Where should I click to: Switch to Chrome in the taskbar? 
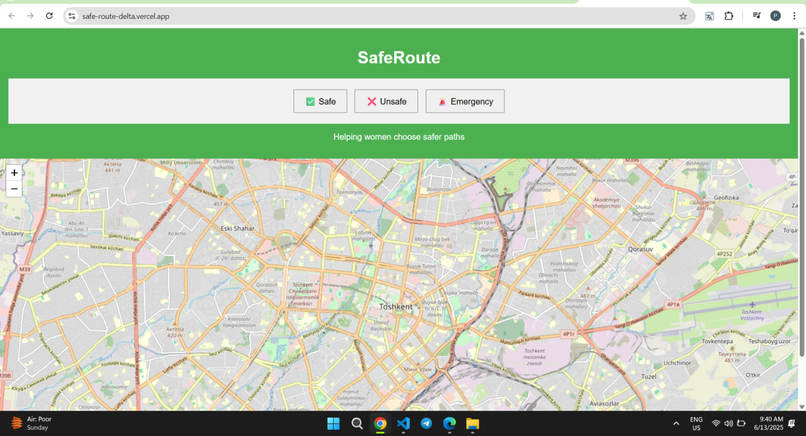coord(380,424)
